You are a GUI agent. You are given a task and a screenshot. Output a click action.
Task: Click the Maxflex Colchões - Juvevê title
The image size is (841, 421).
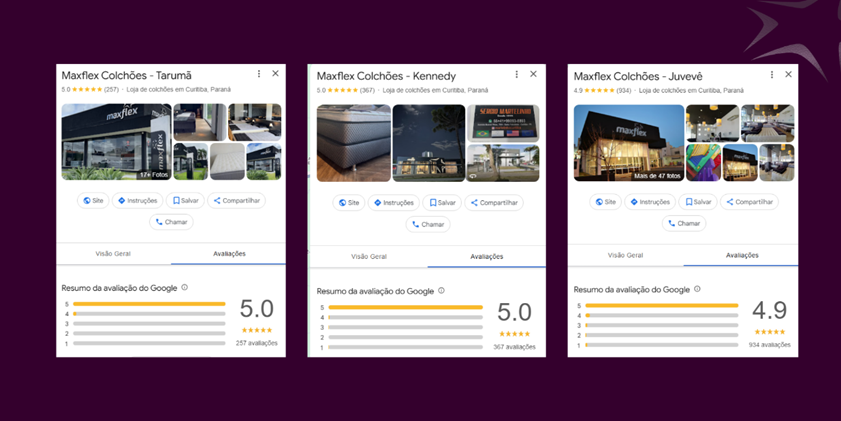coord(638,76)
